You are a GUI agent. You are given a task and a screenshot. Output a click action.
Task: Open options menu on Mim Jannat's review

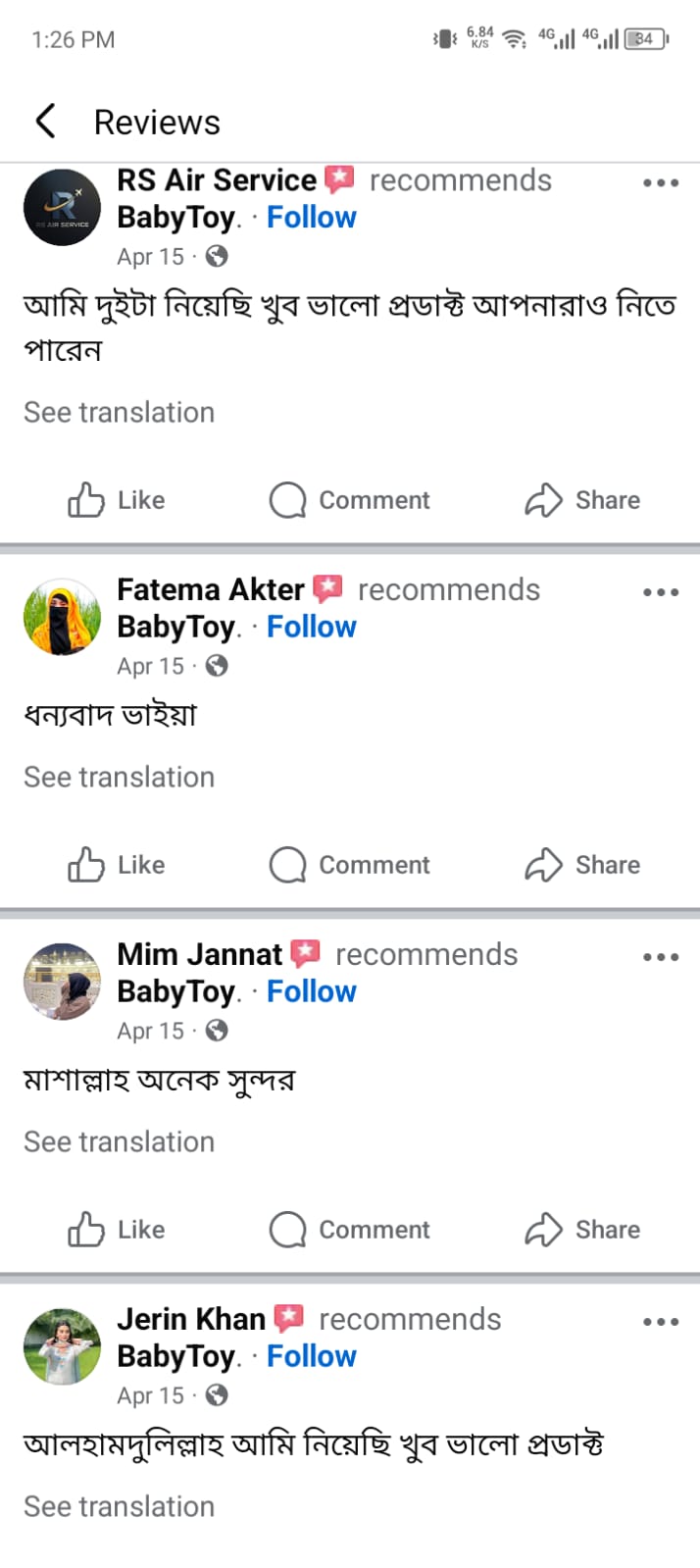click(x=661, y=956)
